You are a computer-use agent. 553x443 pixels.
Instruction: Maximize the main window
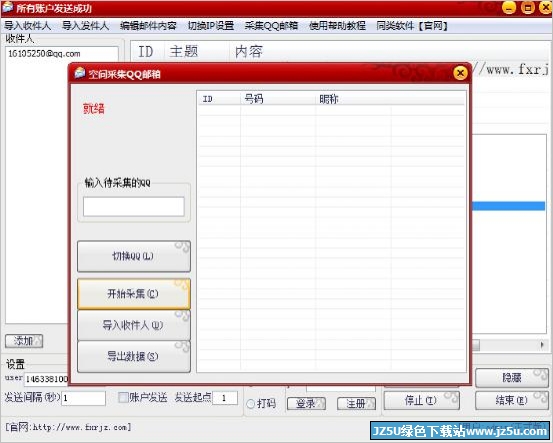click(528, 7)
